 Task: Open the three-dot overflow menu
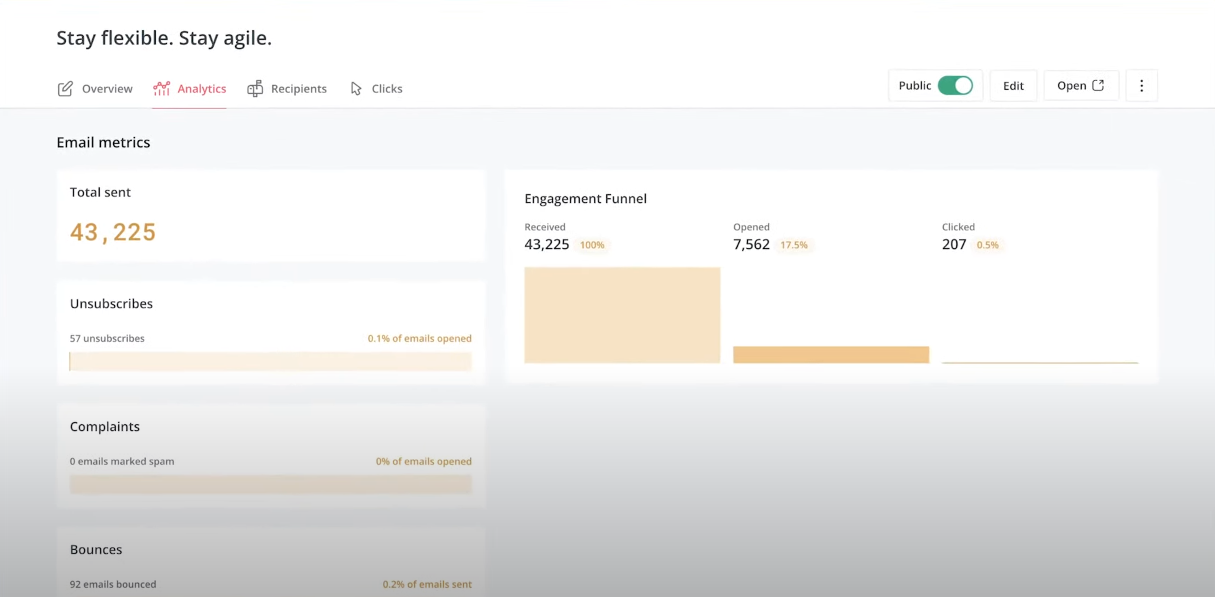tap(1141, 85)
